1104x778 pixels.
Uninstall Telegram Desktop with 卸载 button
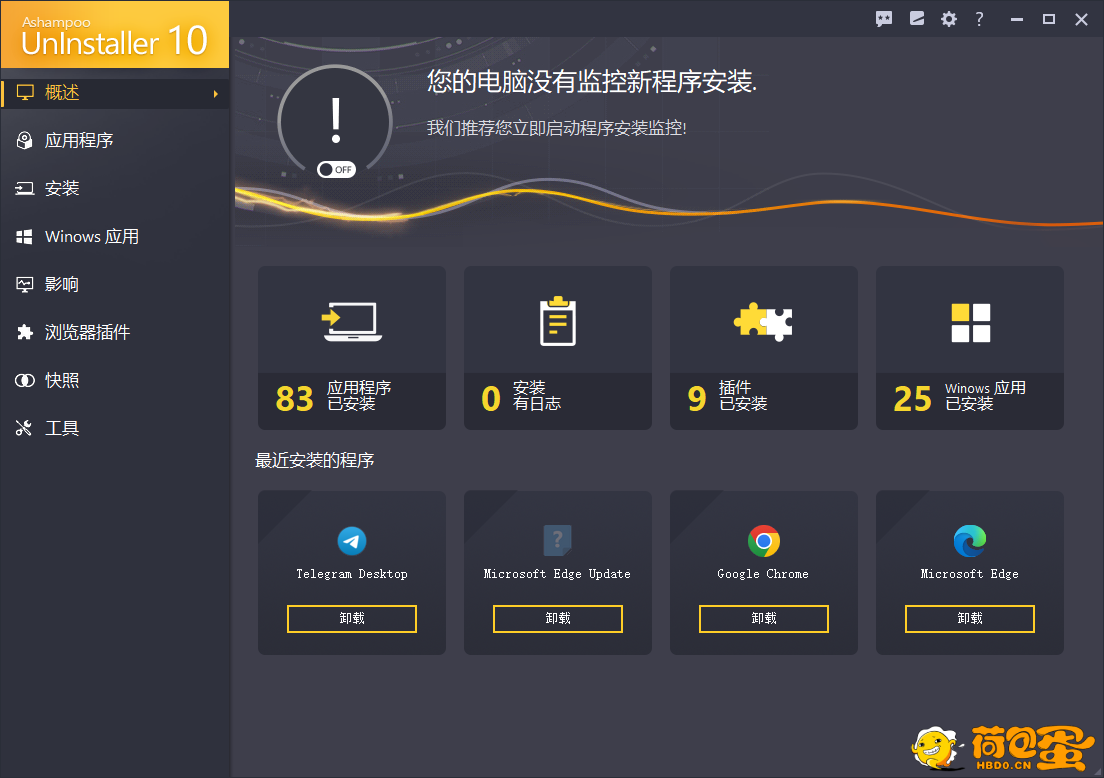point(352,618)
